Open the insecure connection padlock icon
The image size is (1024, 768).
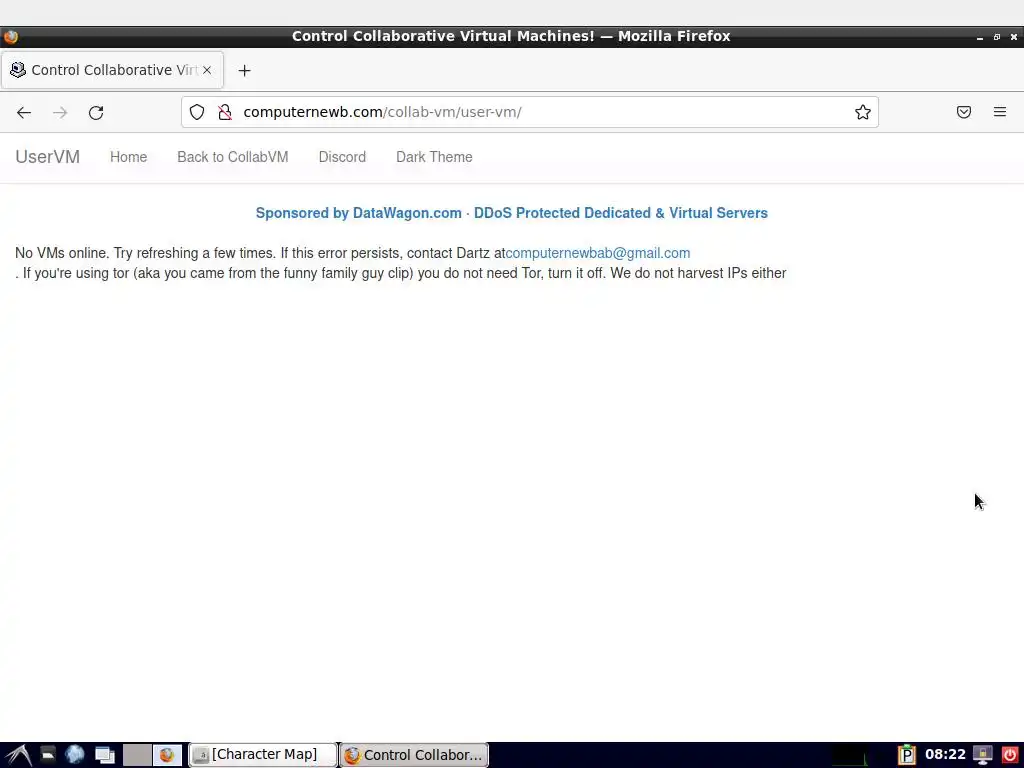(x=225, y=112)
